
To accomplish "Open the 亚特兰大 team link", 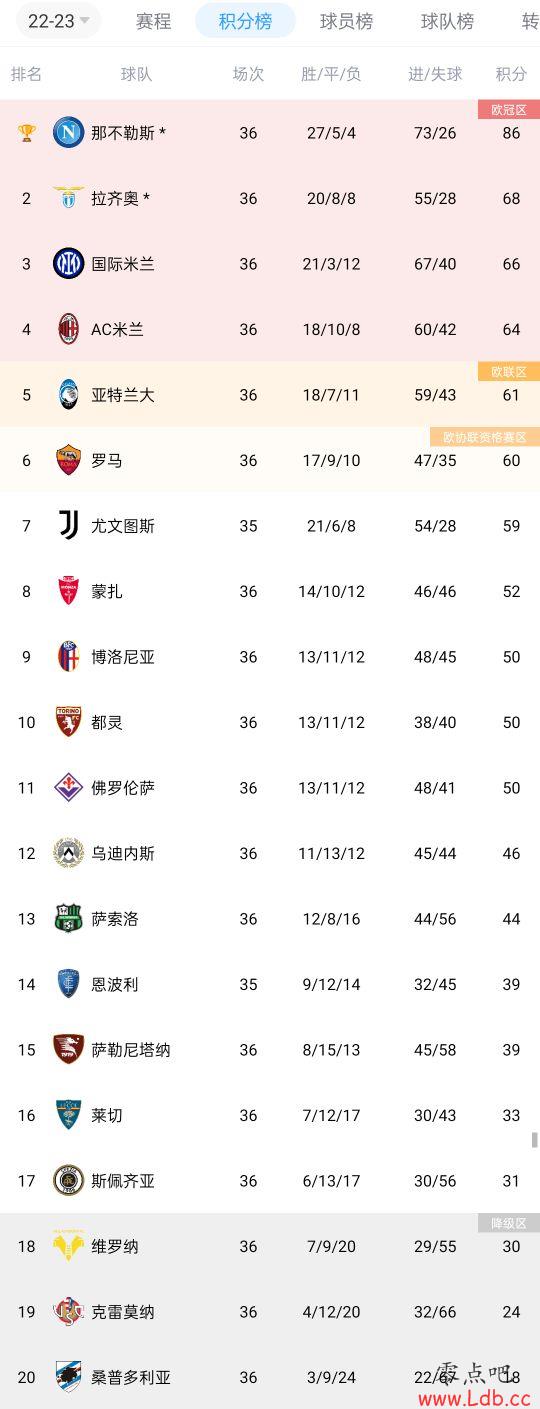I will tap(123, 395).
